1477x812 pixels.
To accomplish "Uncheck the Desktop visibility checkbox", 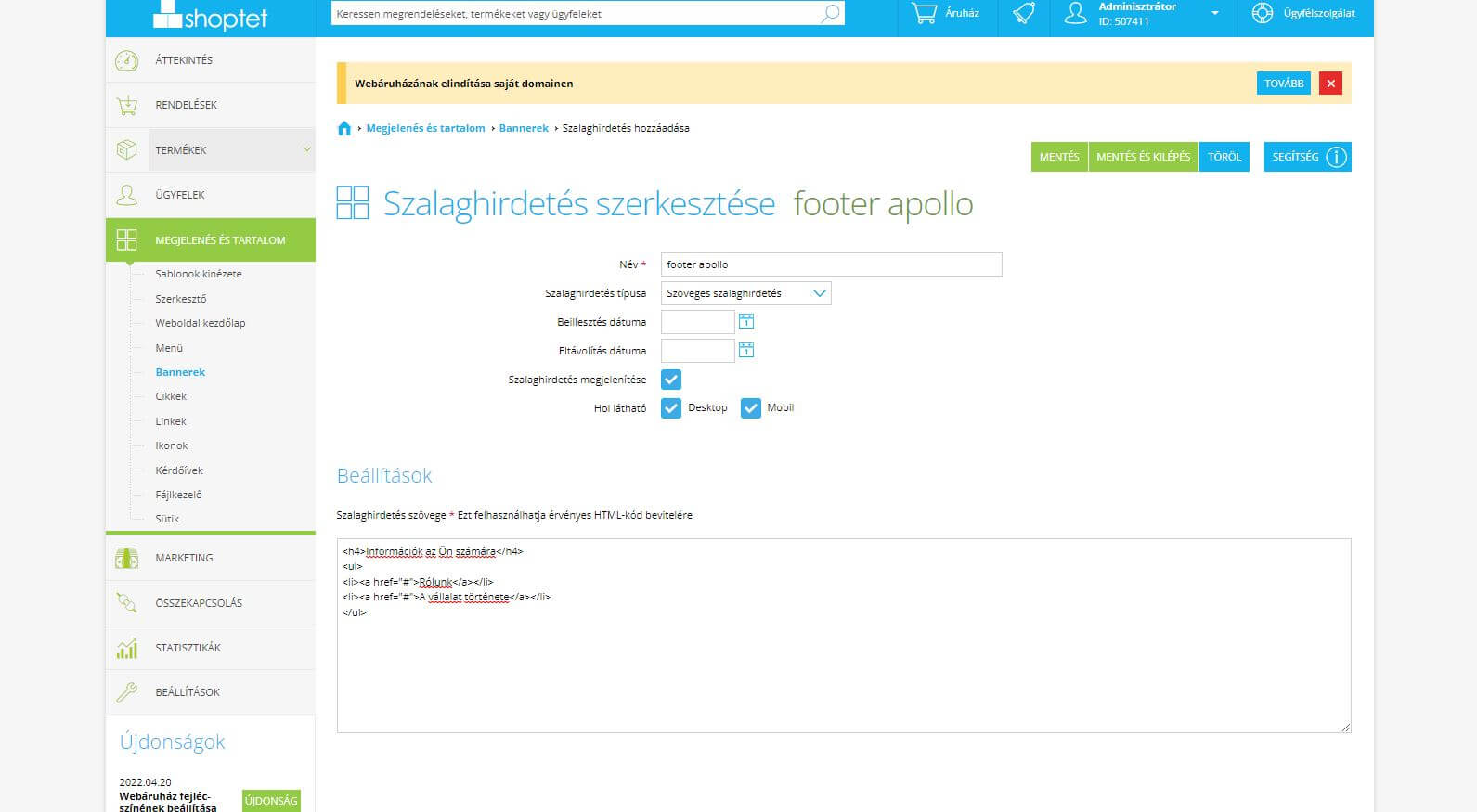I will point(671,408).
